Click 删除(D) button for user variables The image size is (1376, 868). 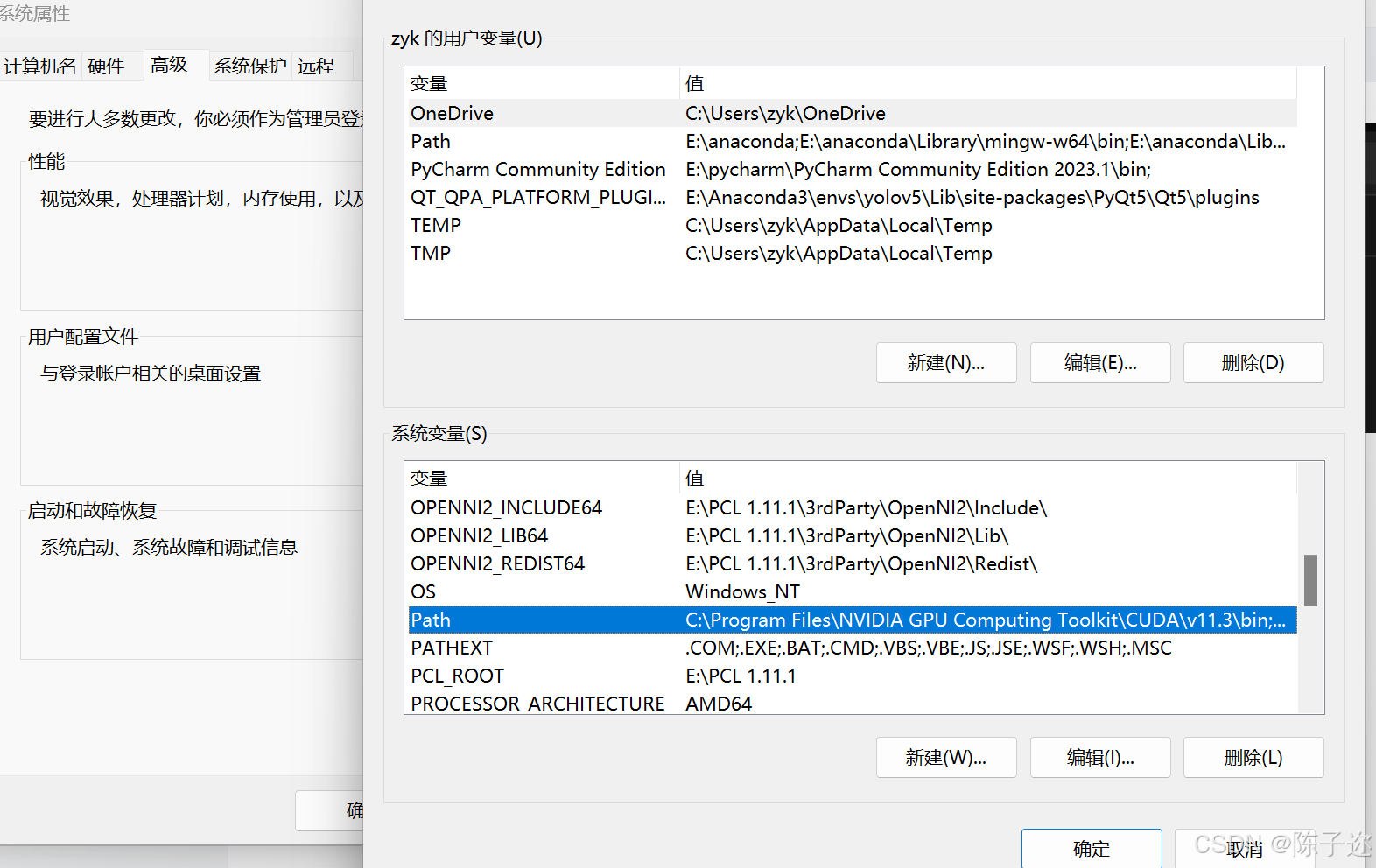(x=1253, y=362)
